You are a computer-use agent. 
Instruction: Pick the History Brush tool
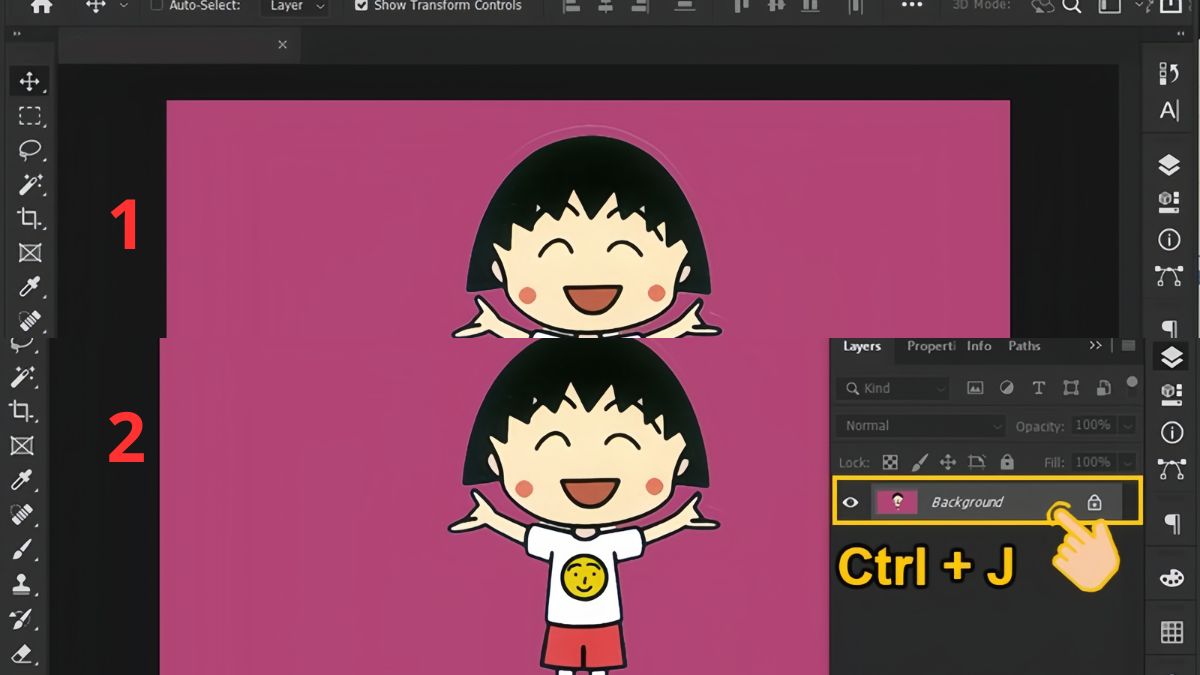pos(21,619)
